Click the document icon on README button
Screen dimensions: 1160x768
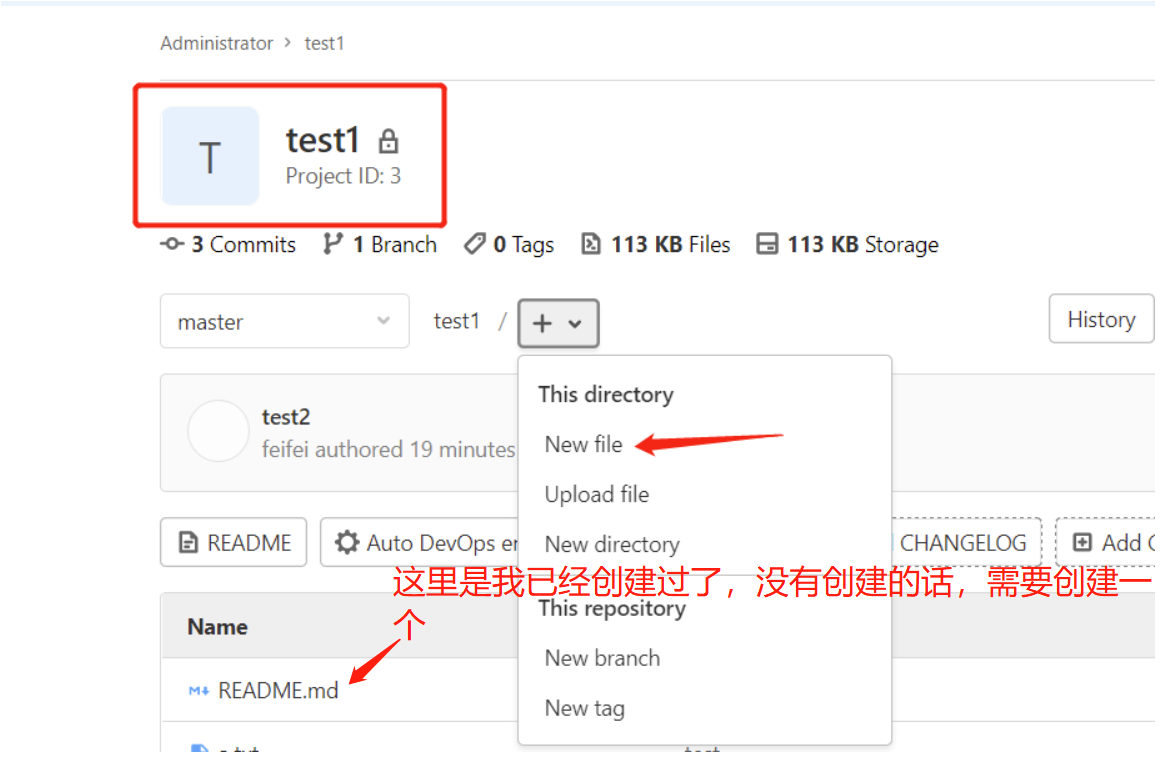[x=186, y=542]
